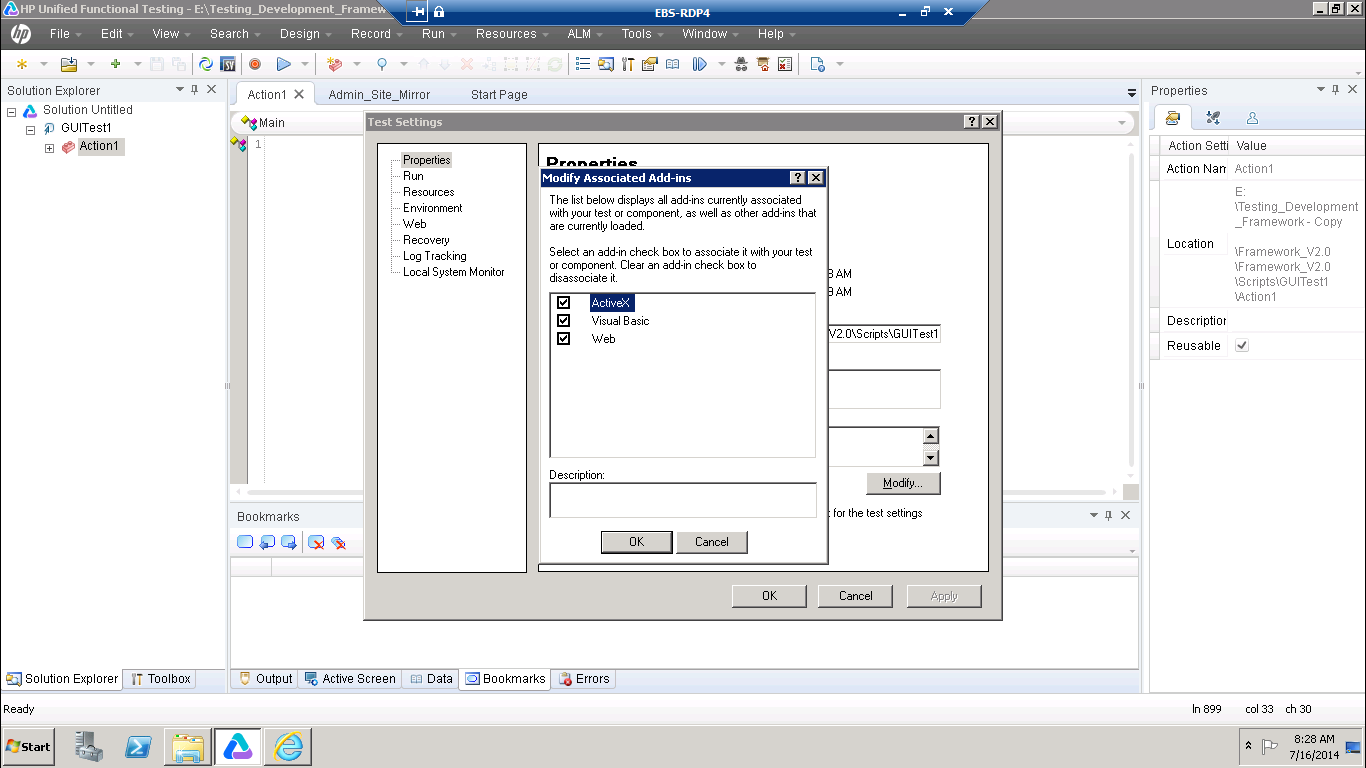
Task: Expand the Action1 node in Solution Explorer
Action: tap(48, 146)
